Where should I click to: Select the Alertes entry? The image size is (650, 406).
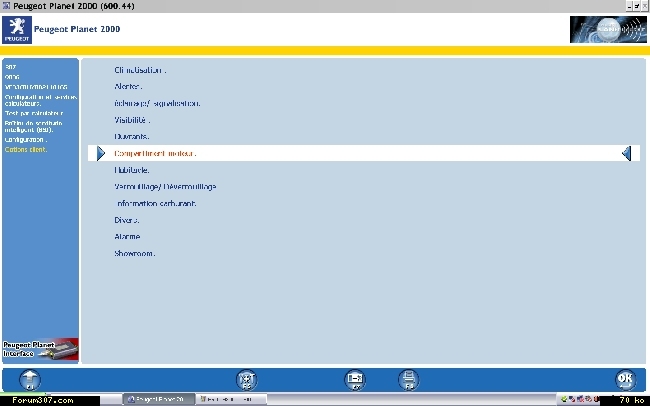(x=128, y=87)
